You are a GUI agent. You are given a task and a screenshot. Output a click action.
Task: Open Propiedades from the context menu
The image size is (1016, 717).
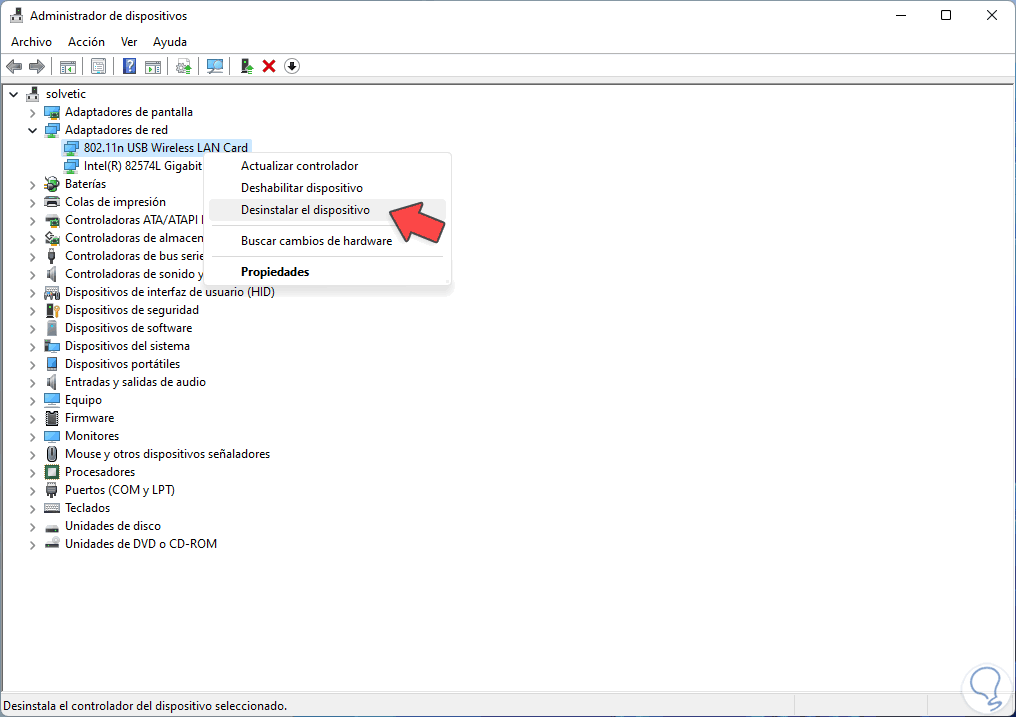click(x=327, y=272)
